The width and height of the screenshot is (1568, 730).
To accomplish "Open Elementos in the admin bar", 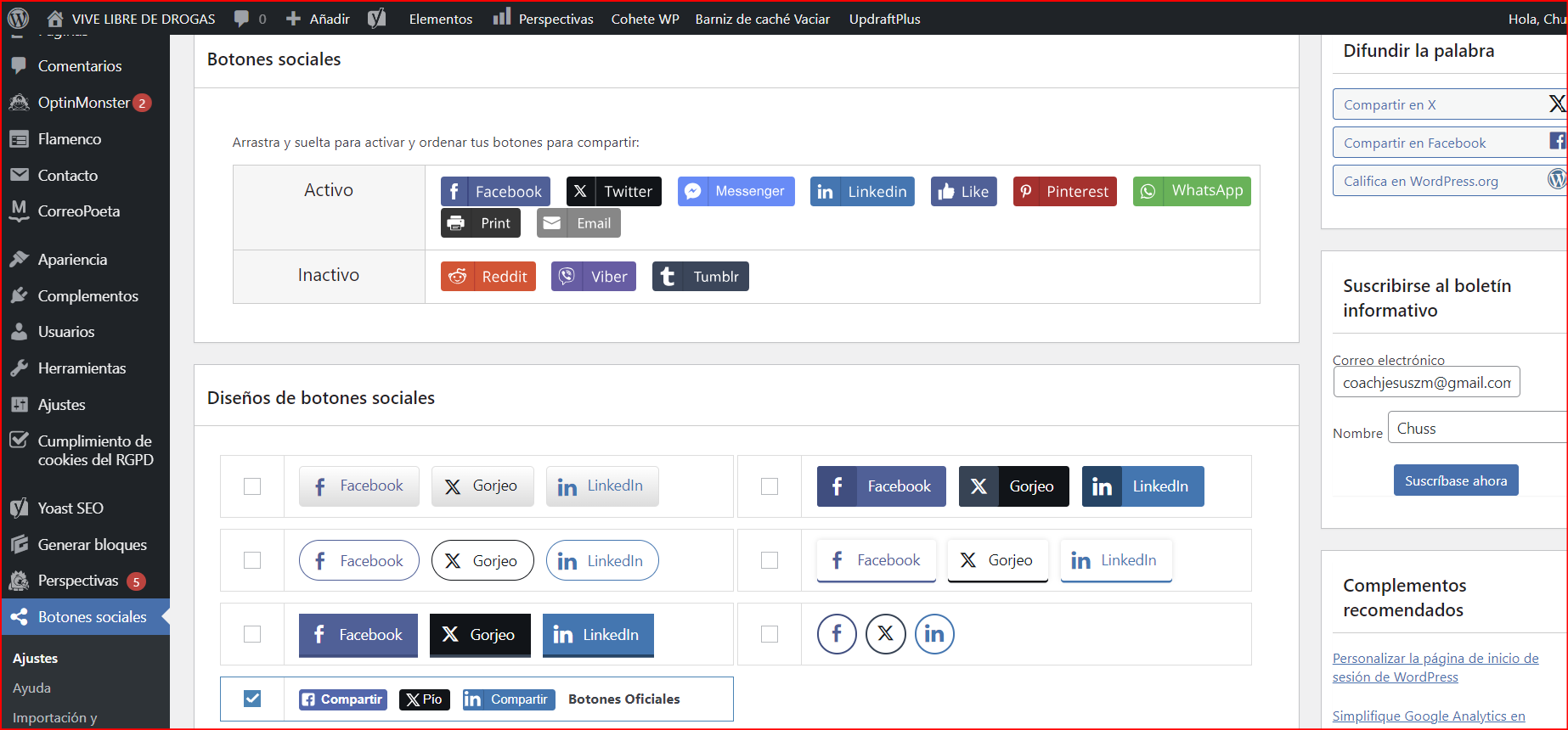I will [440, 19].
